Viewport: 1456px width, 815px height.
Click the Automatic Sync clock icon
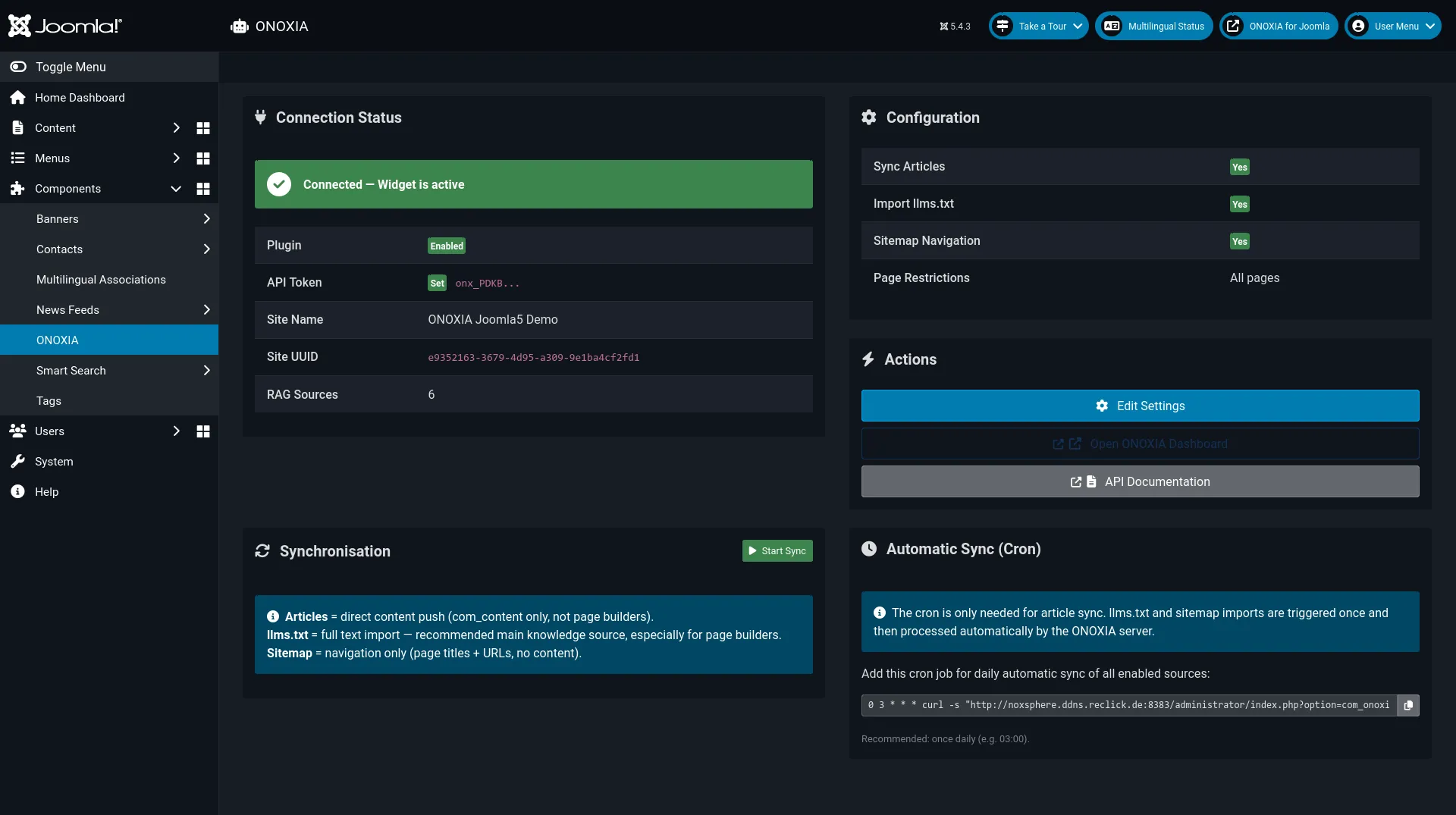tap(869, 549)
